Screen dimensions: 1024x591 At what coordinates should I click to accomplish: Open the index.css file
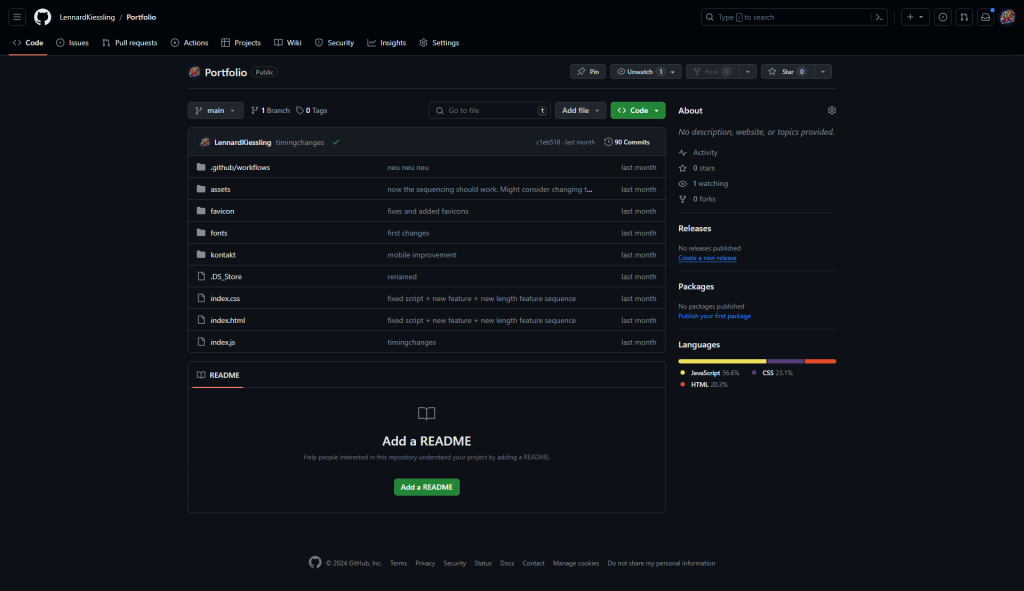coord(225,298)
